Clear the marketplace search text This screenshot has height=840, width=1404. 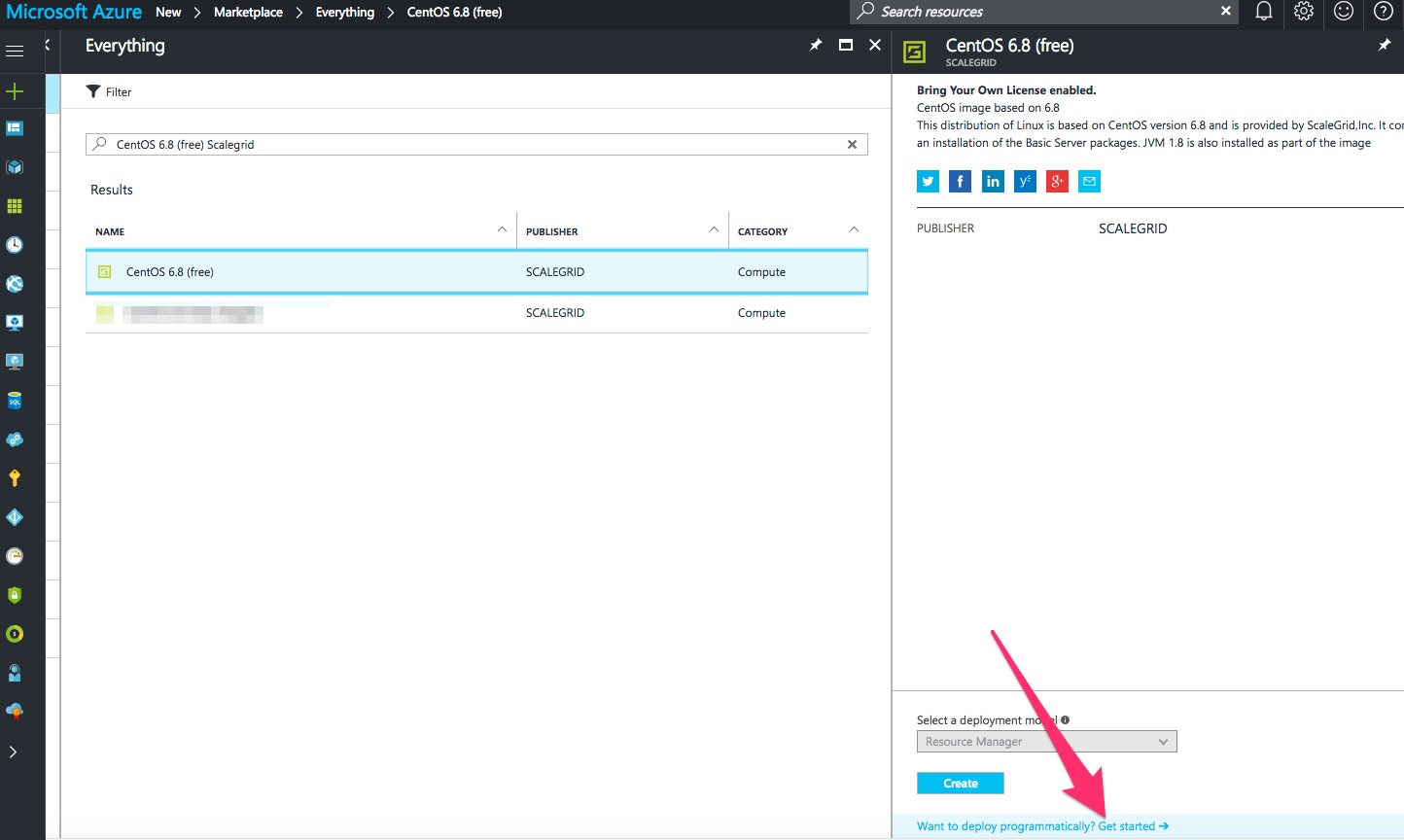pos(852,145)
